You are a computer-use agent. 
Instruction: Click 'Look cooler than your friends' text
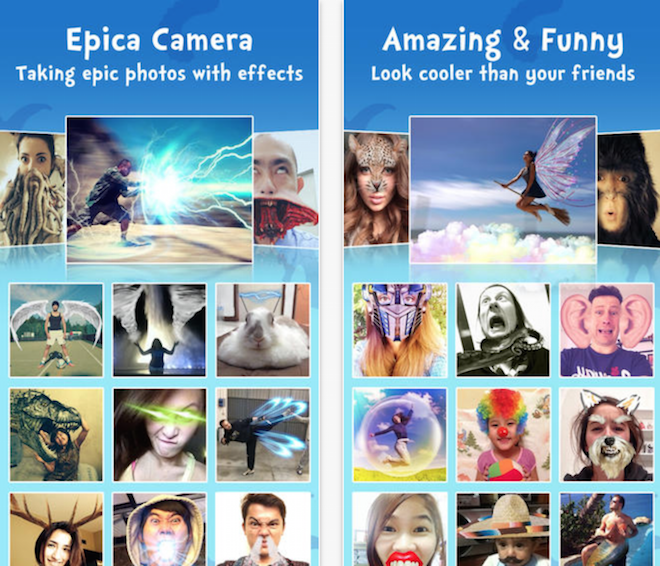[503, 74]
